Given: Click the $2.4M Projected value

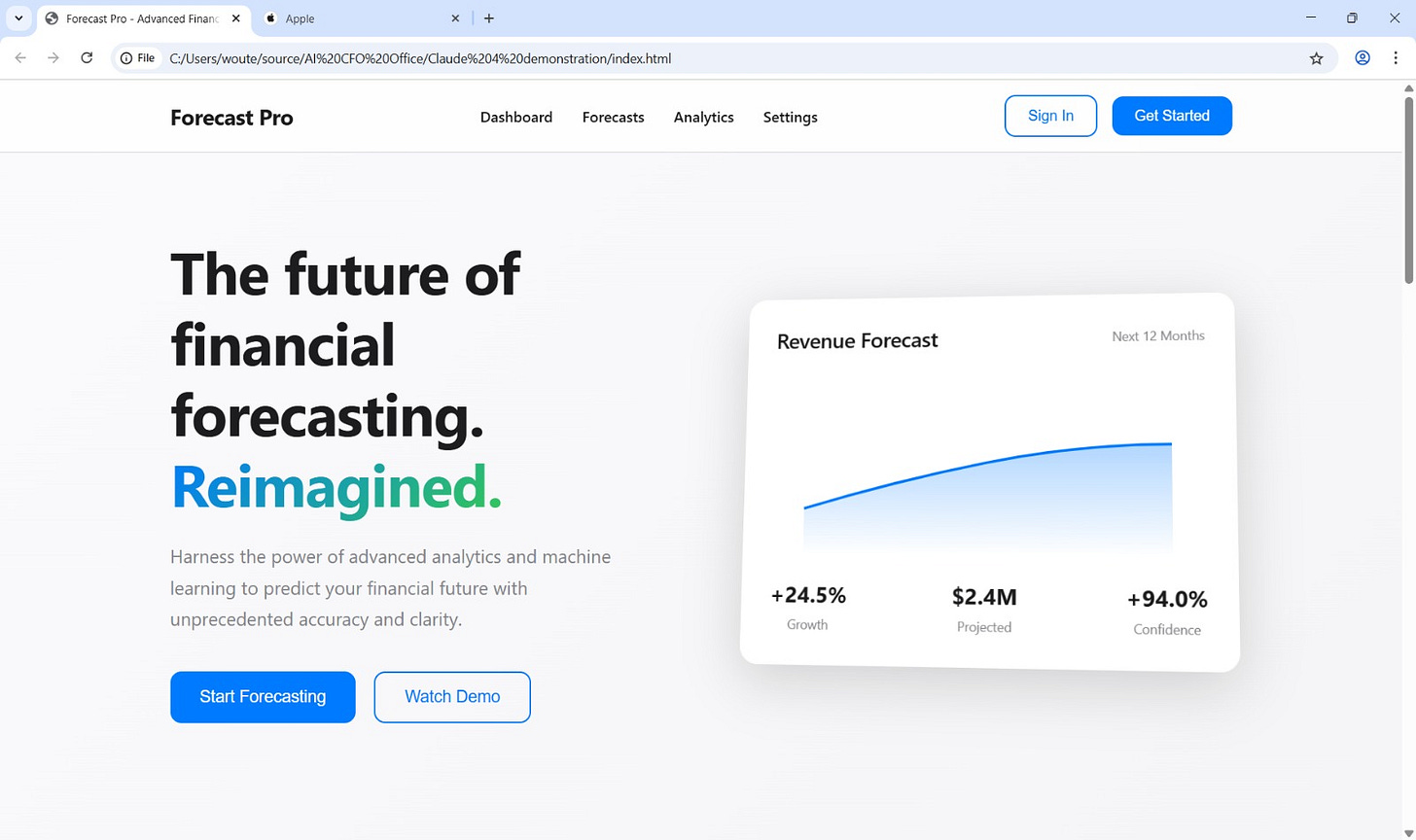Looking at the screenshot, I should click(984, 597).
